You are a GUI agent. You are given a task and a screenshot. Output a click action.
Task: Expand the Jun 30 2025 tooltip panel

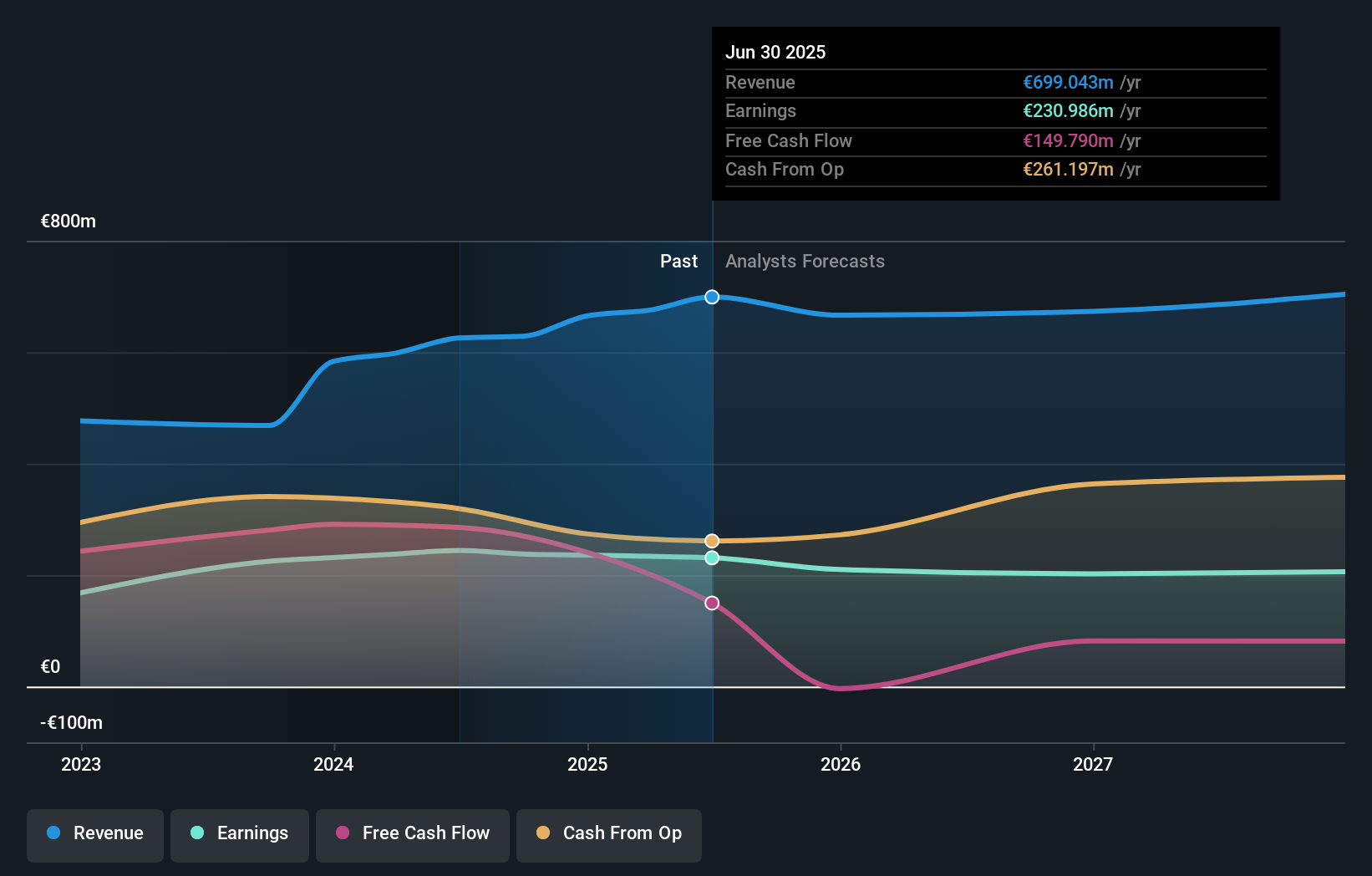[775, 52]
